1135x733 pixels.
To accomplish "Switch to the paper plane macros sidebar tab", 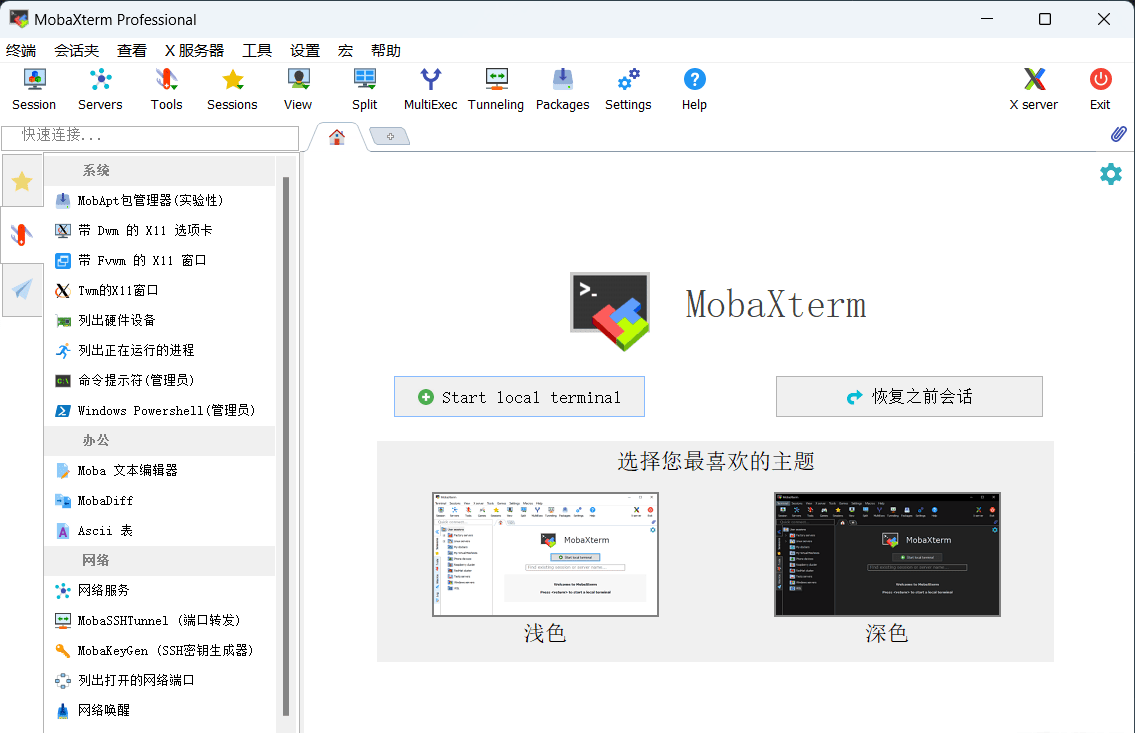I will [x=22, y=289].
